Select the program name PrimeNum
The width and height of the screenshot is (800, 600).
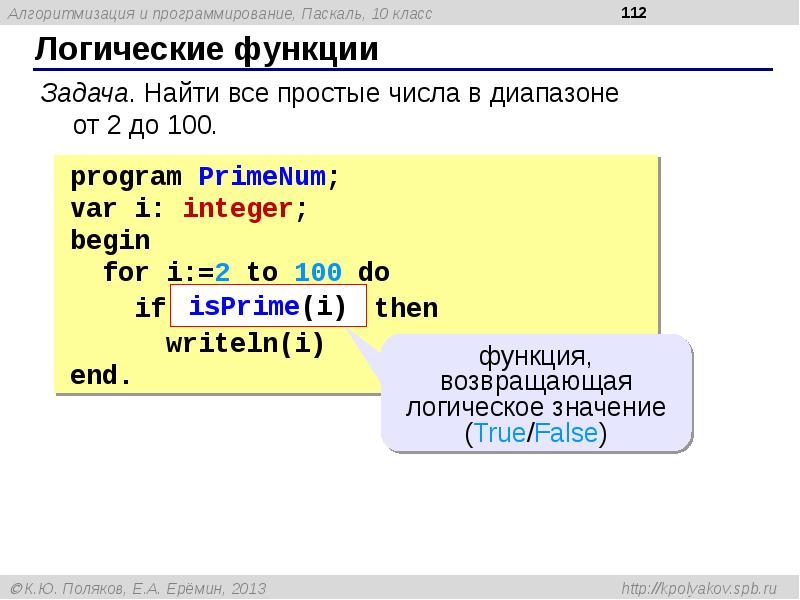tap(262, 177)
